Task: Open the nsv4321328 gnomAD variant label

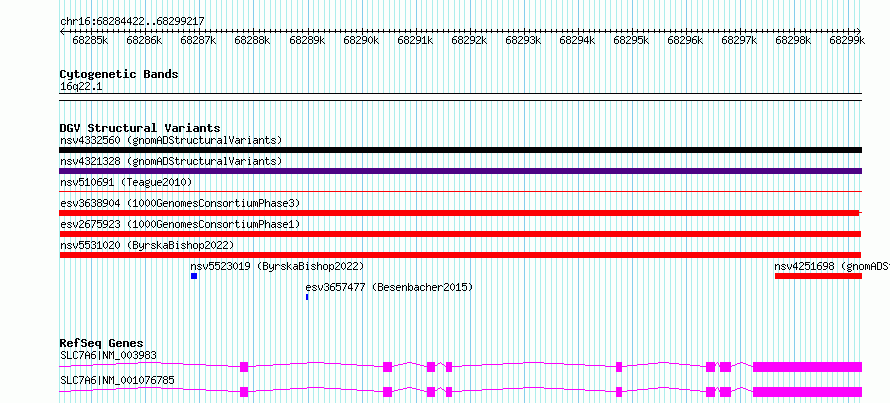Action: [x=171, y=162]
